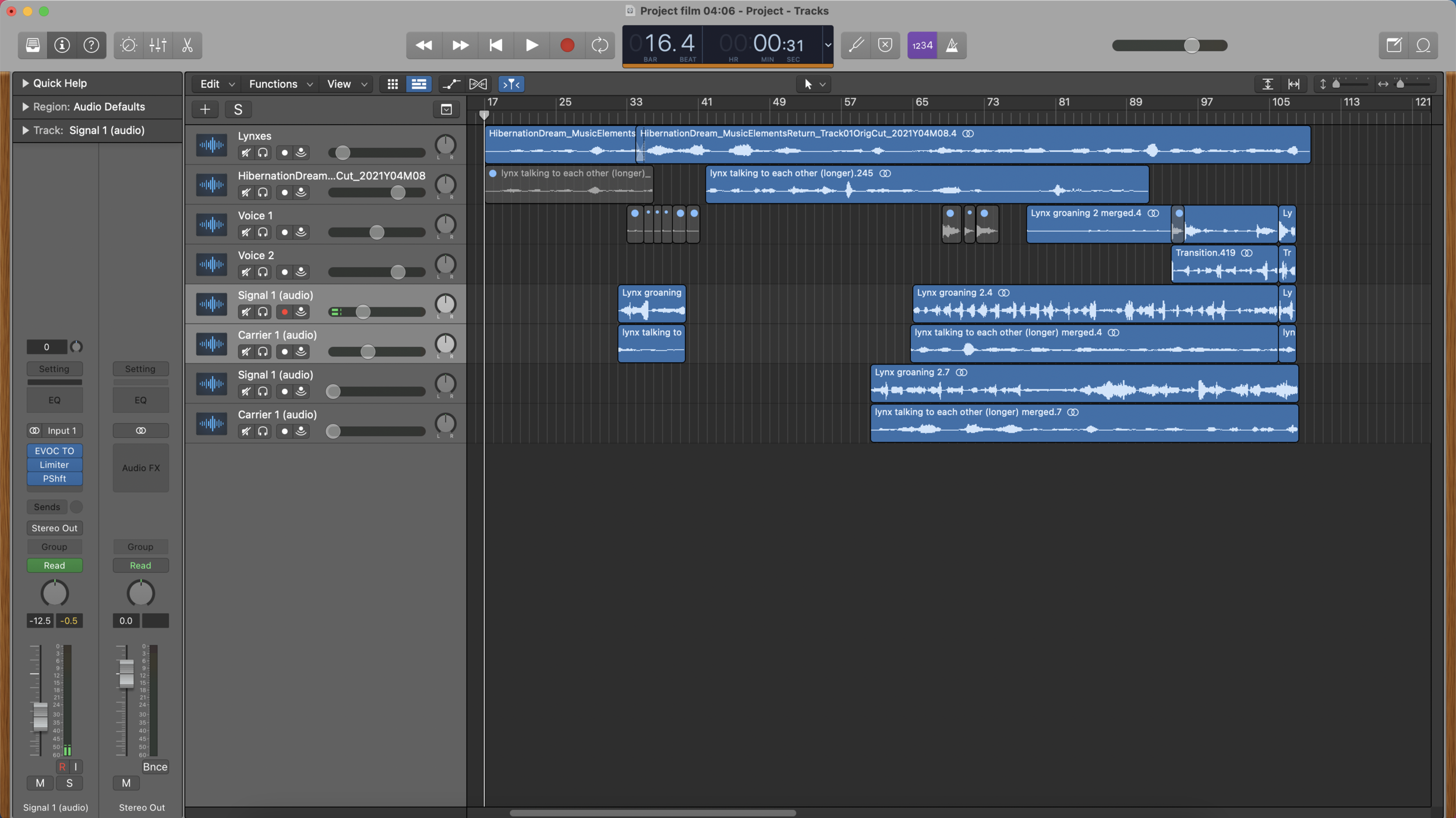
Task: Click the pan knob on Voice 2 track
Action: [446, 264]
